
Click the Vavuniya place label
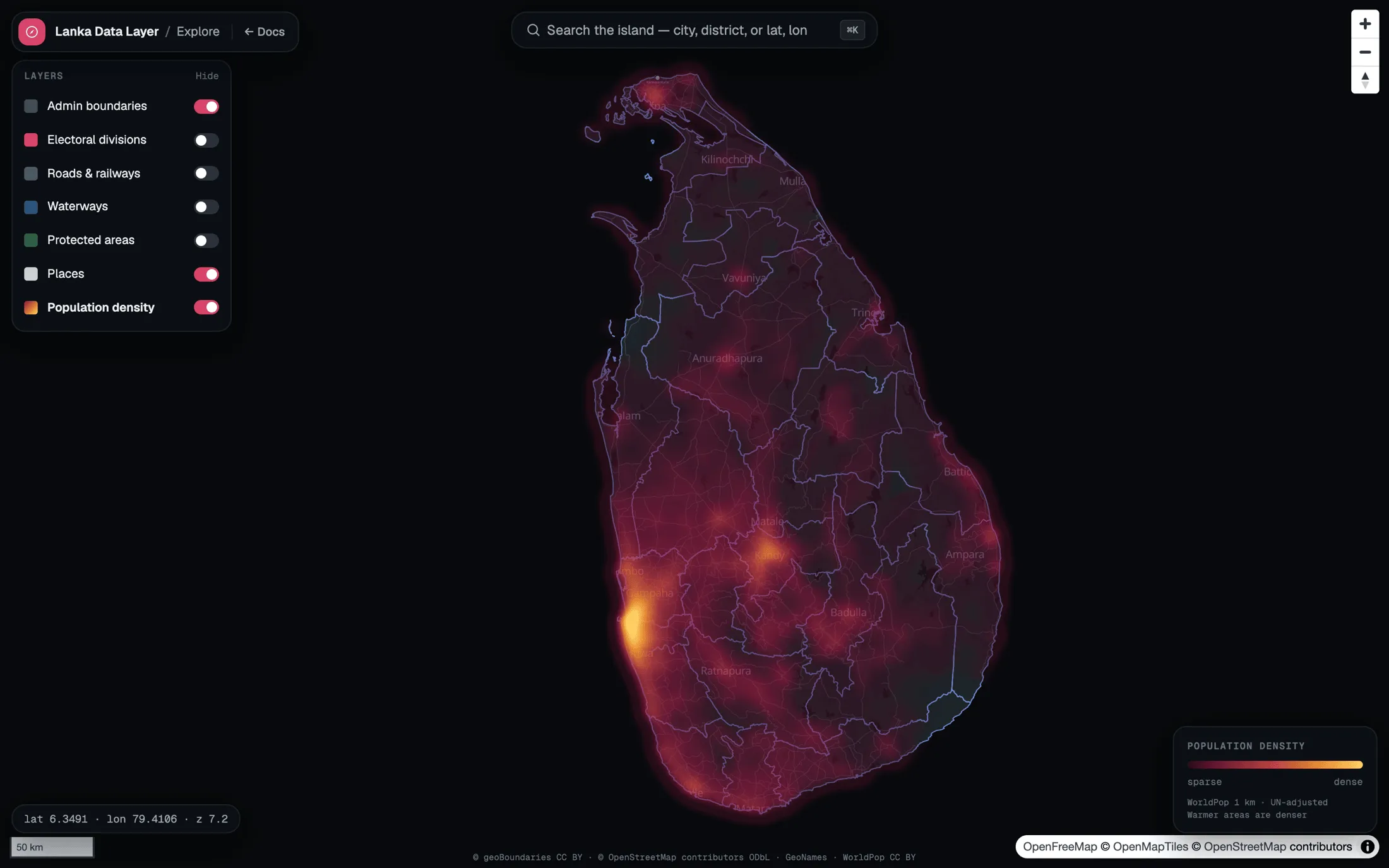tap(744, 278)
